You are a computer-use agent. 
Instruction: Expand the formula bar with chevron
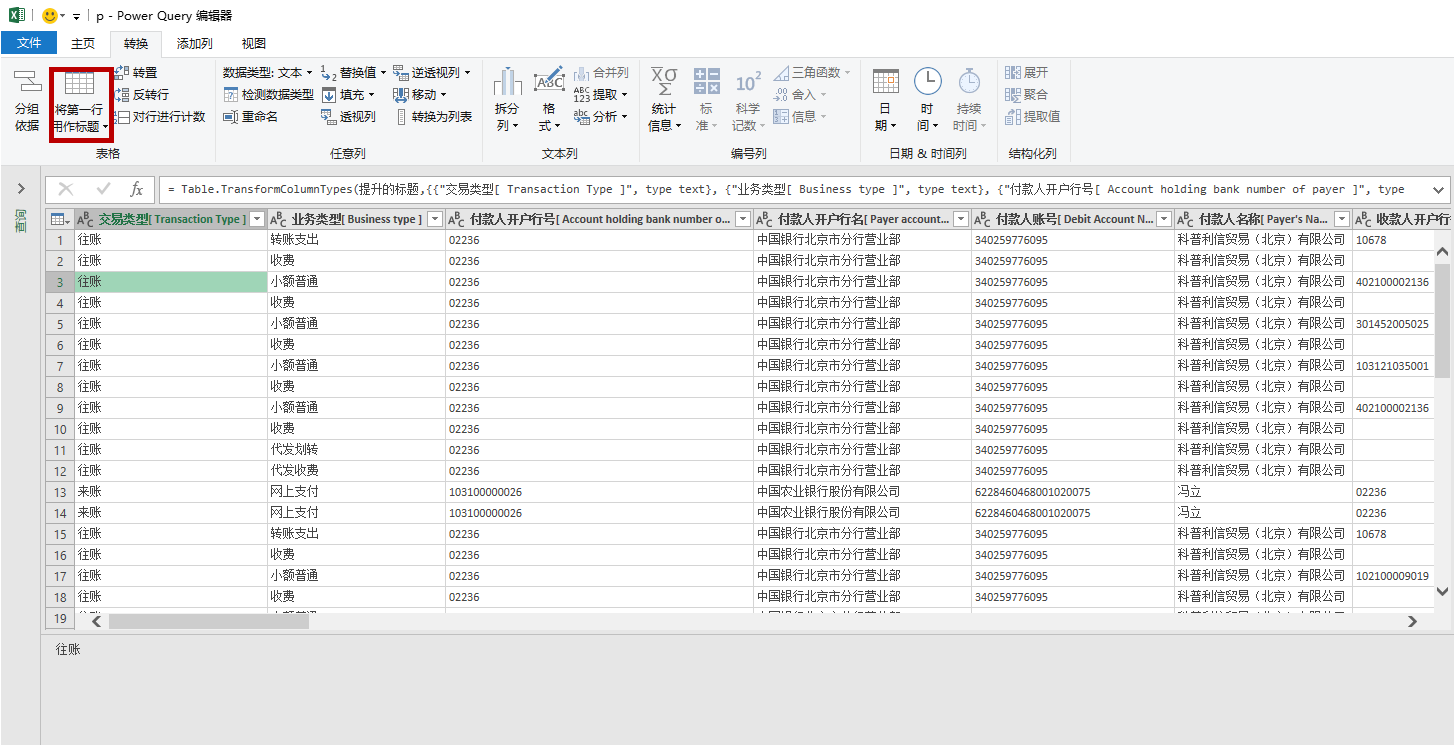pyautogui.click(x=1439, y=189)
